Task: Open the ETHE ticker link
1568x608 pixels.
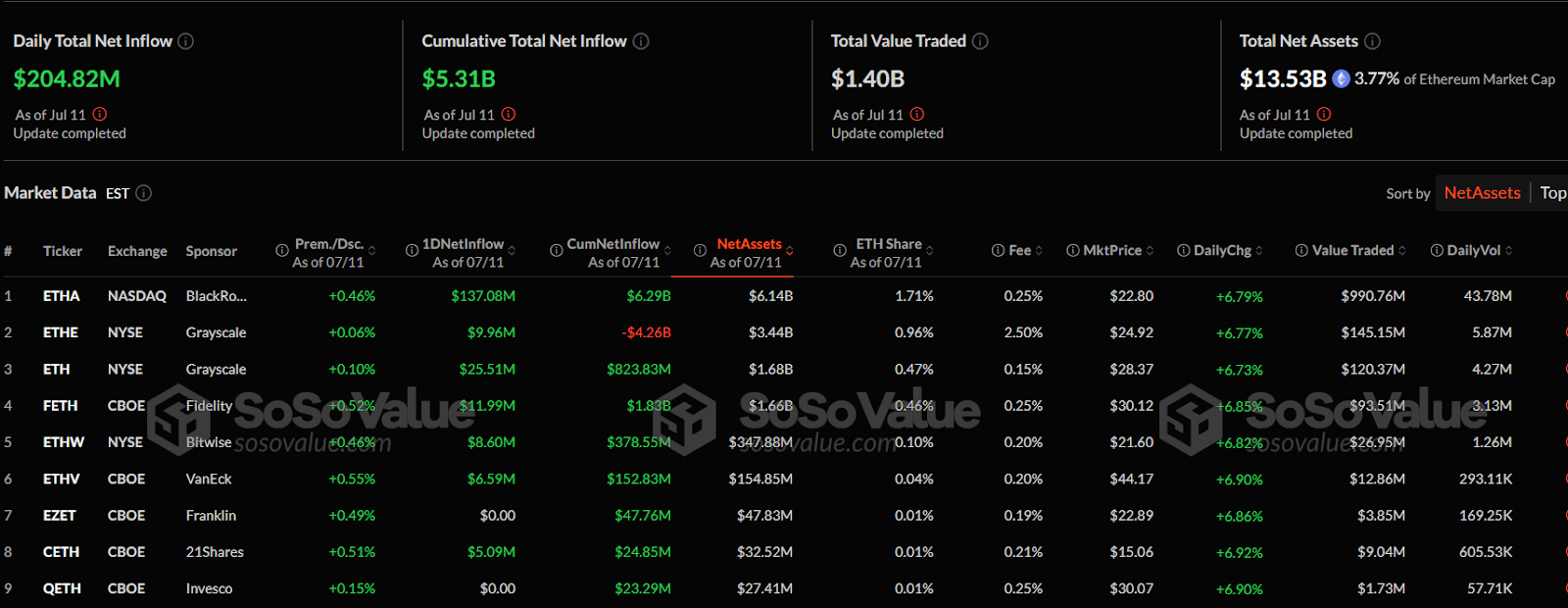Action: point(61,332)
